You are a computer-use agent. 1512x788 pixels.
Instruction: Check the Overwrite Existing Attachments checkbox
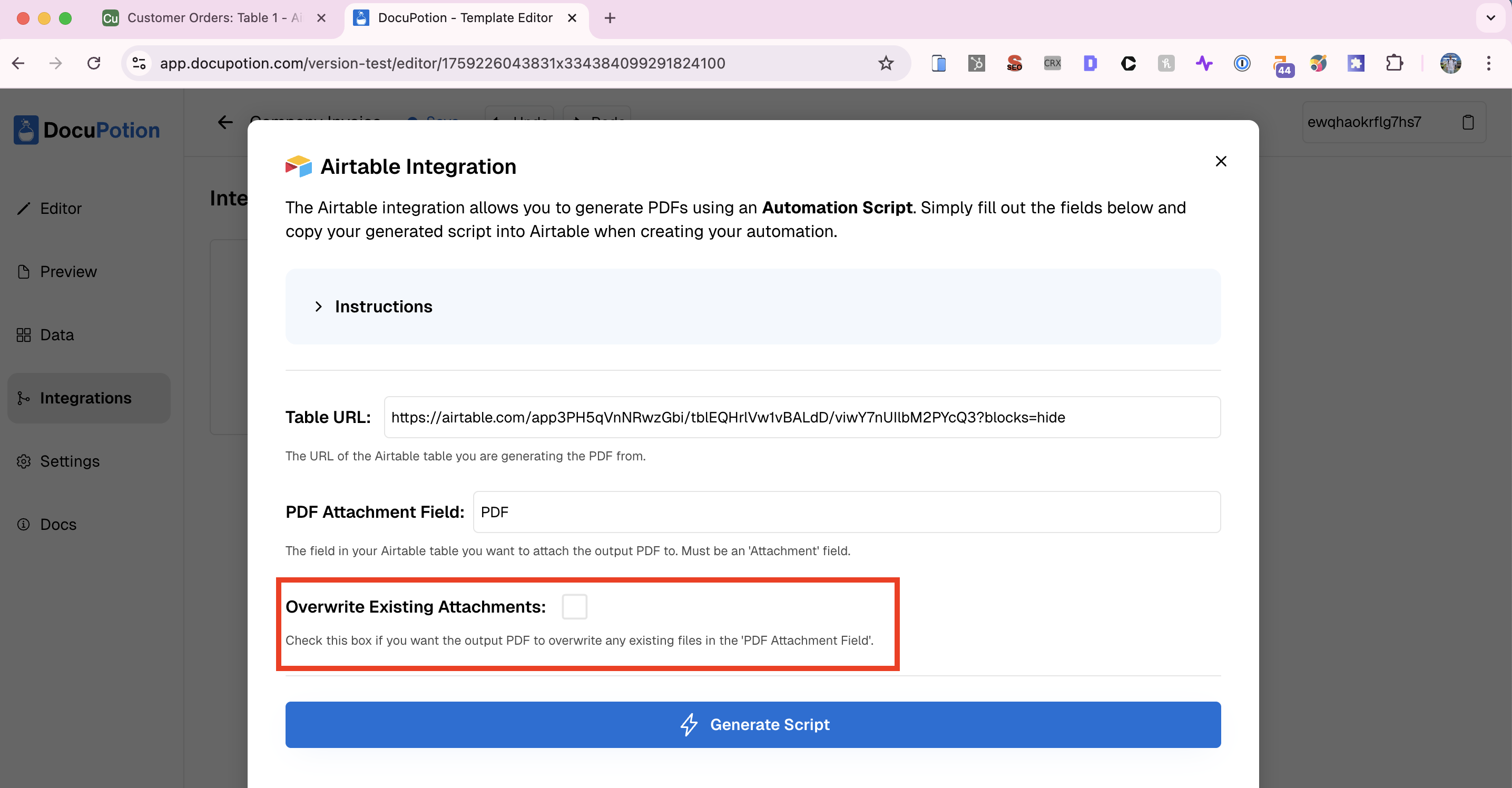574,606
